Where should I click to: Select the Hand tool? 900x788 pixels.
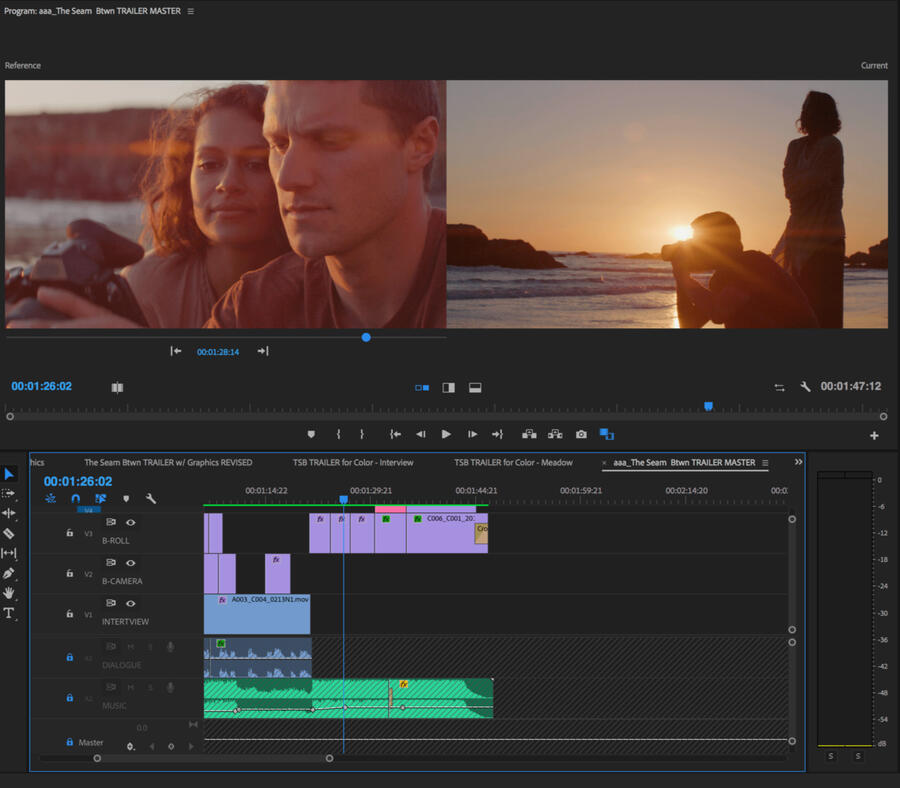click(9, 593)
